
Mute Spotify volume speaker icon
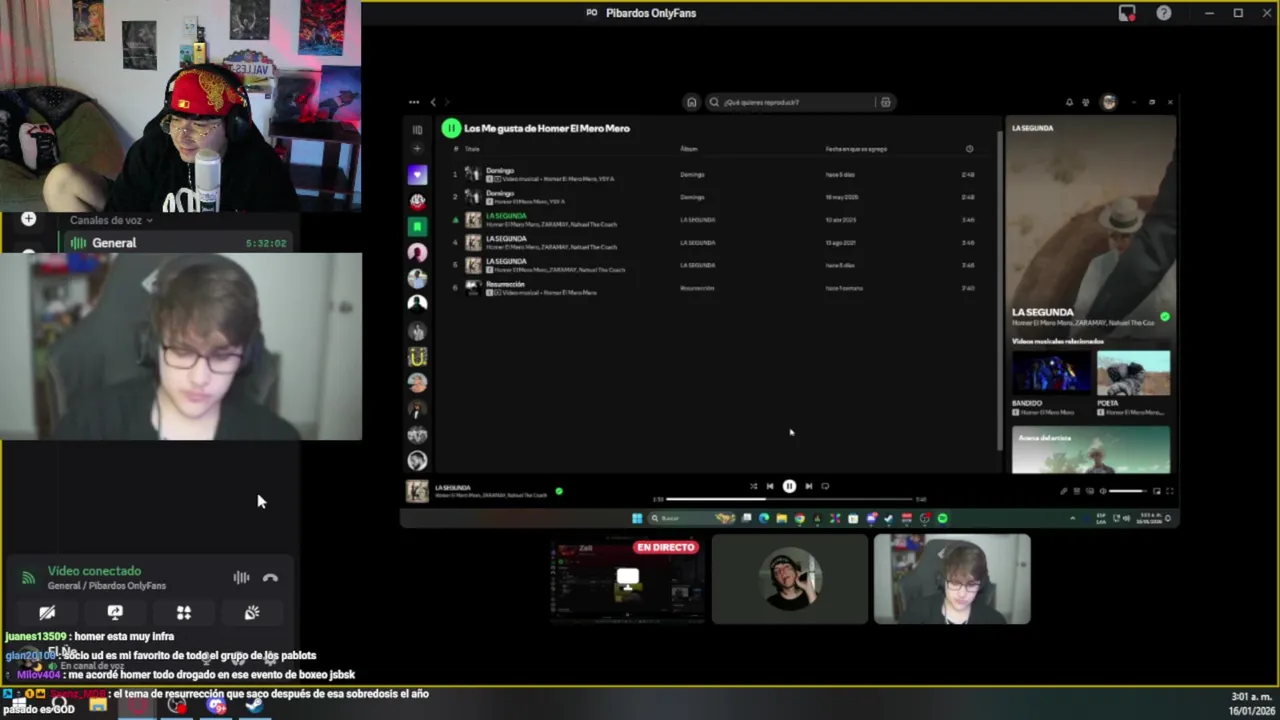tap(1102, 491)
